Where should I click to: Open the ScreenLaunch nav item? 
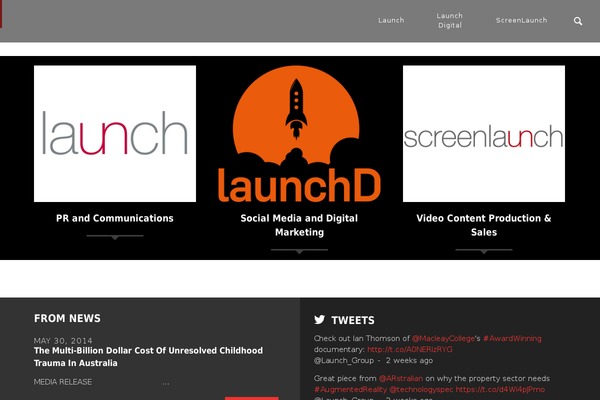[521, 20]
